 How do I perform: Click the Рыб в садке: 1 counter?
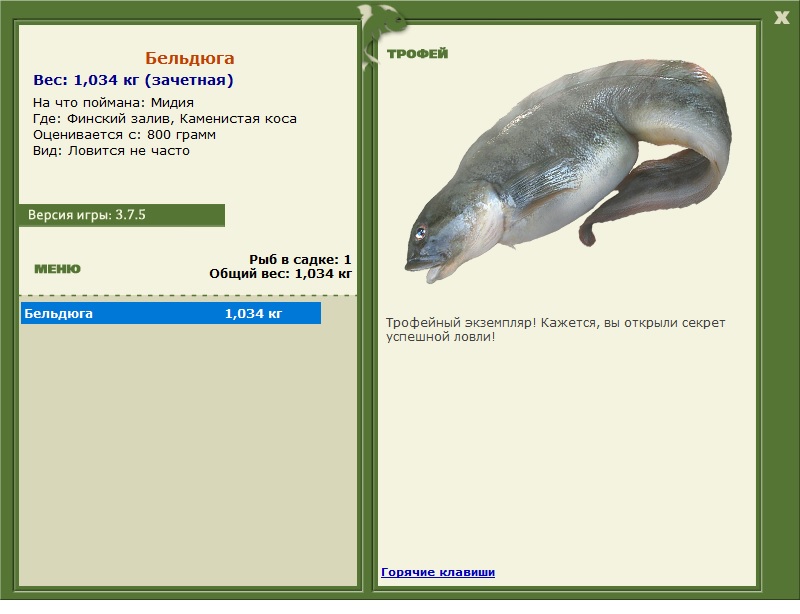[300, 259]
